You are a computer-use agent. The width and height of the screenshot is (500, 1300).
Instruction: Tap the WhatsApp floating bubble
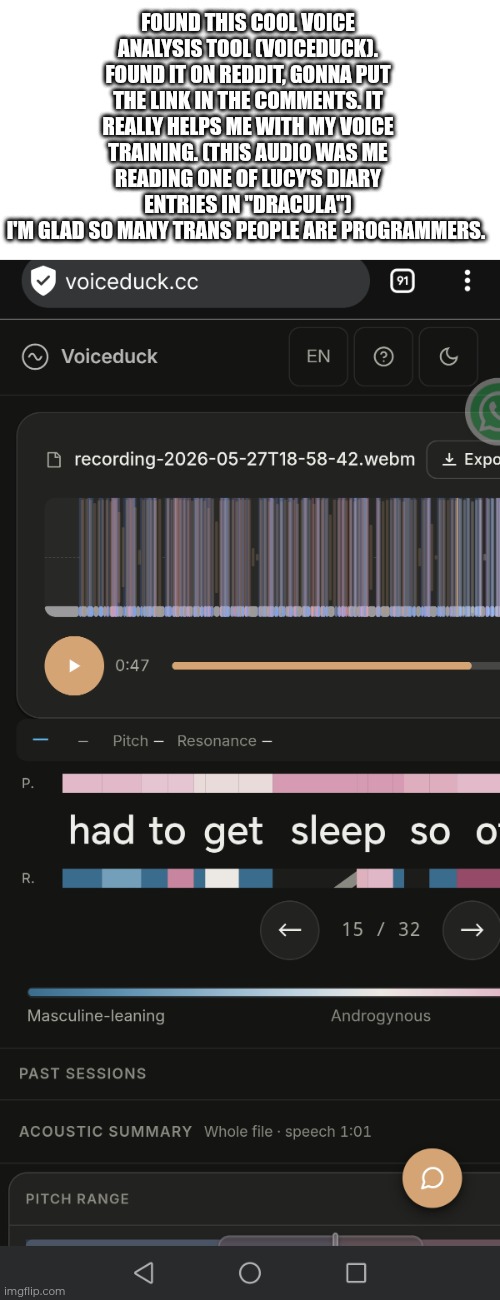click(486, 411)
